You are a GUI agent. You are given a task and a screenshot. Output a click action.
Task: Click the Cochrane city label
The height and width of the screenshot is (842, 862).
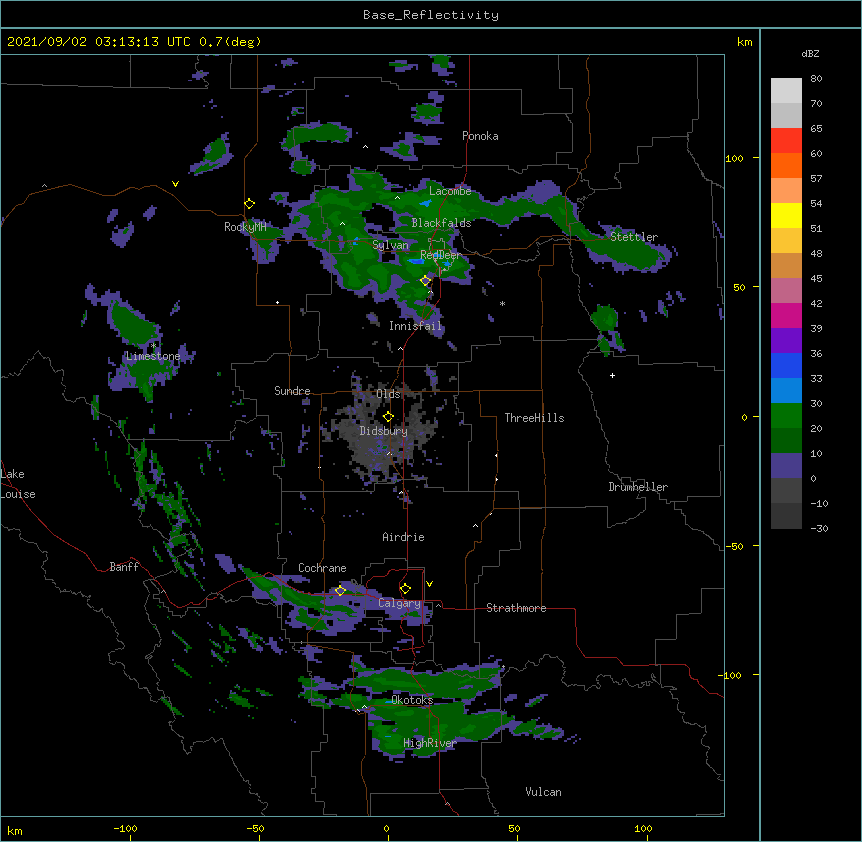pos(322,568)
